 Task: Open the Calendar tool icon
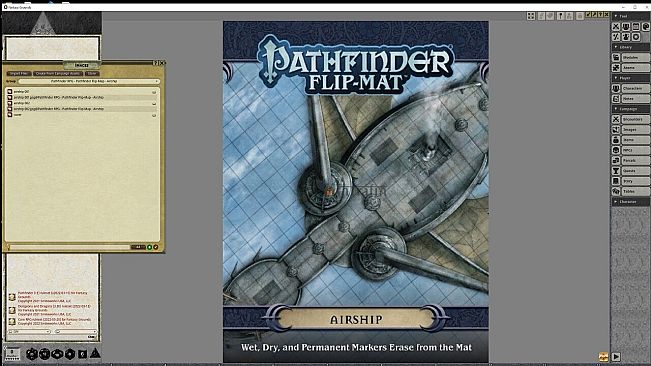pyautogui.click(x=636, y=27)
